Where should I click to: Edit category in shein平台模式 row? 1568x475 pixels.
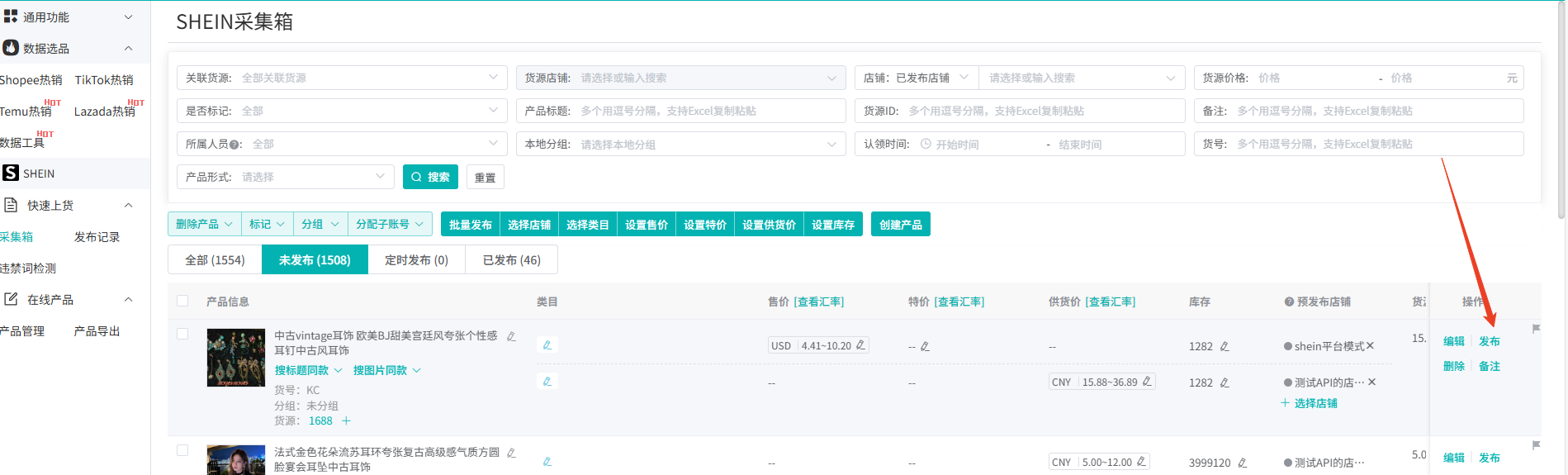coord(547,344)
